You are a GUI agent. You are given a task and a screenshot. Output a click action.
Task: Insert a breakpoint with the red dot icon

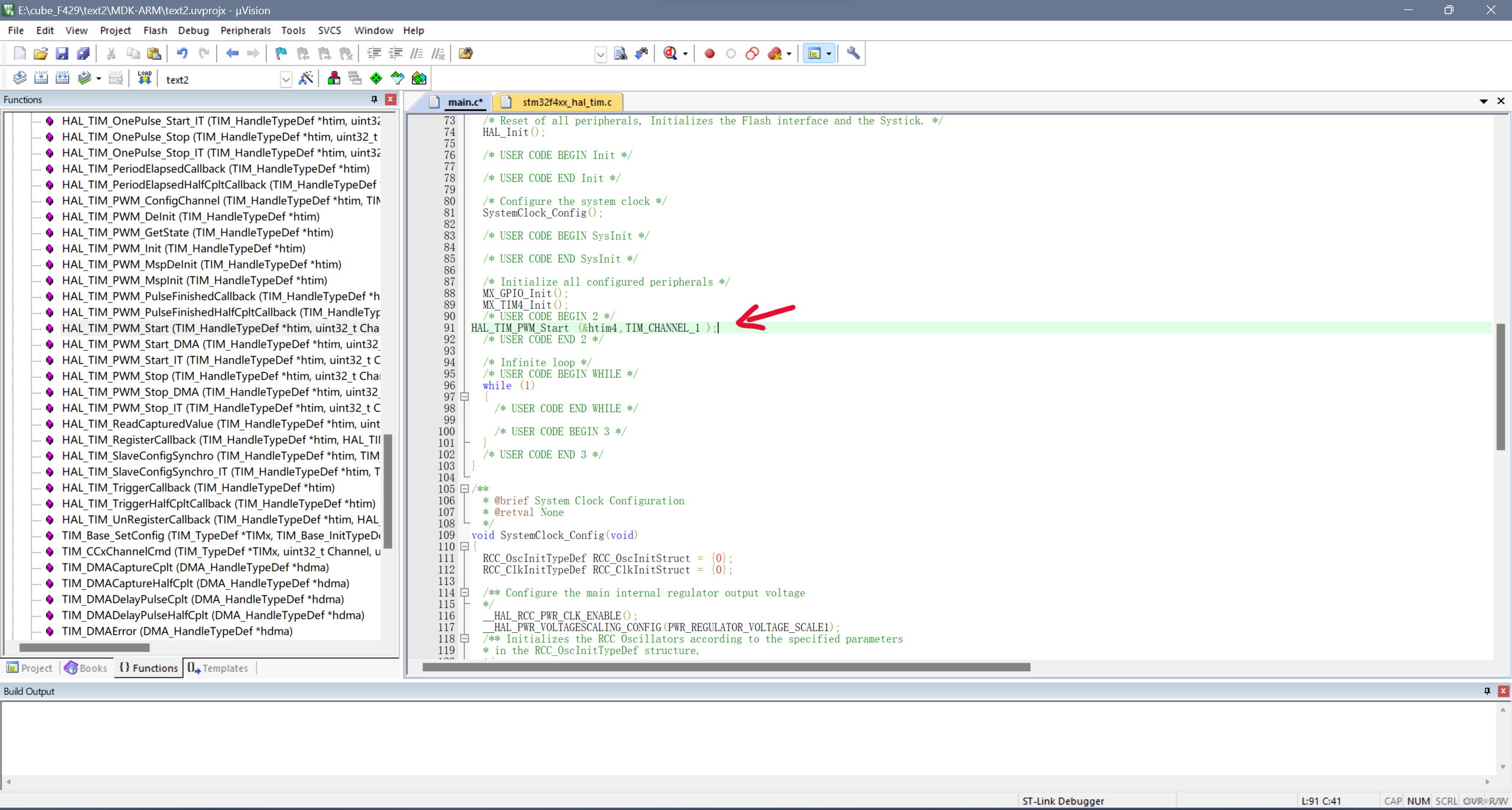710,53
